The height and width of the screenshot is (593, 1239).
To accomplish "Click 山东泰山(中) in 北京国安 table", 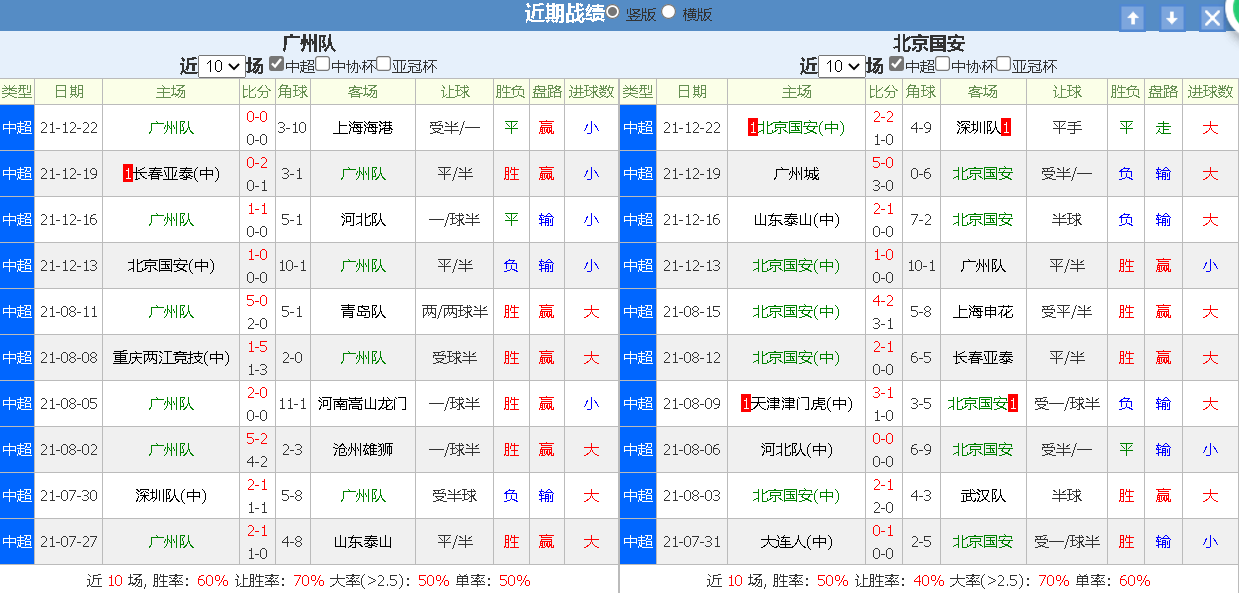I will click(797, 220).
